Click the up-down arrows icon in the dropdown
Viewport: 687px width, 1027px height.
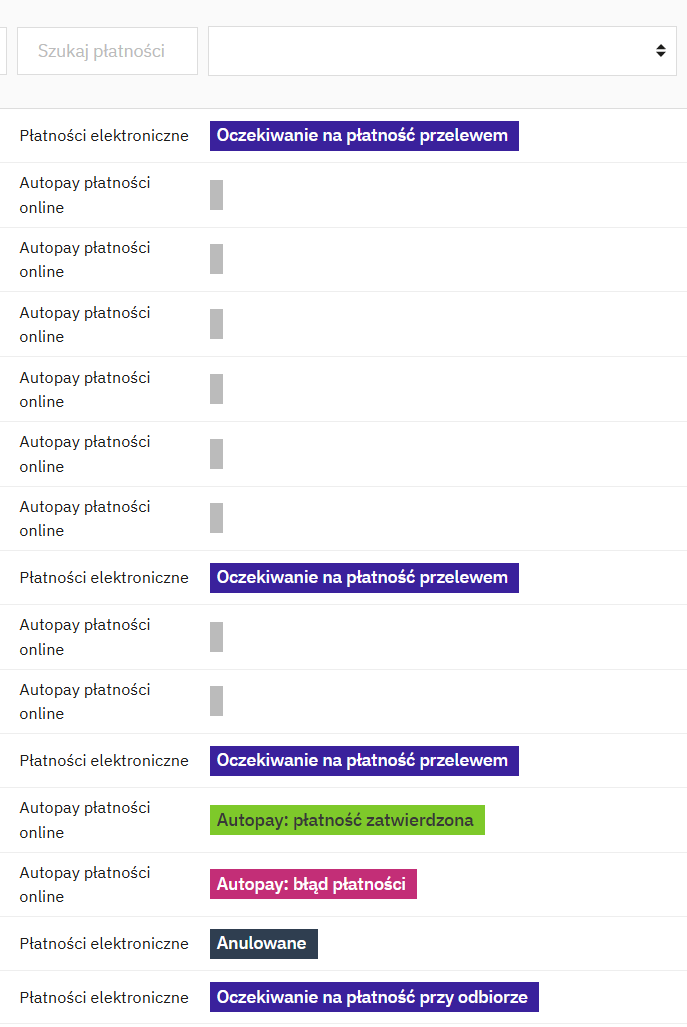click(x=661, y=50)
